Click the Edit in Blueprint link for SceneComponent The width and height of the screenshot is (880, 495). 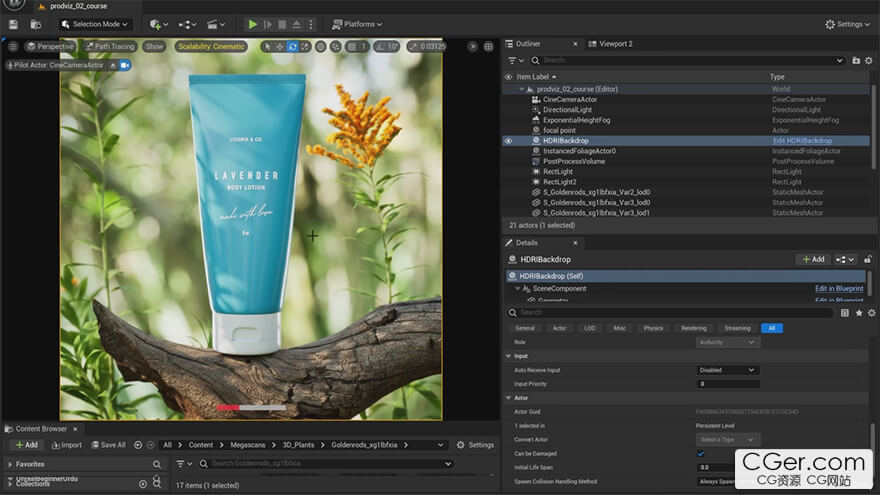[x=838, y=289]
